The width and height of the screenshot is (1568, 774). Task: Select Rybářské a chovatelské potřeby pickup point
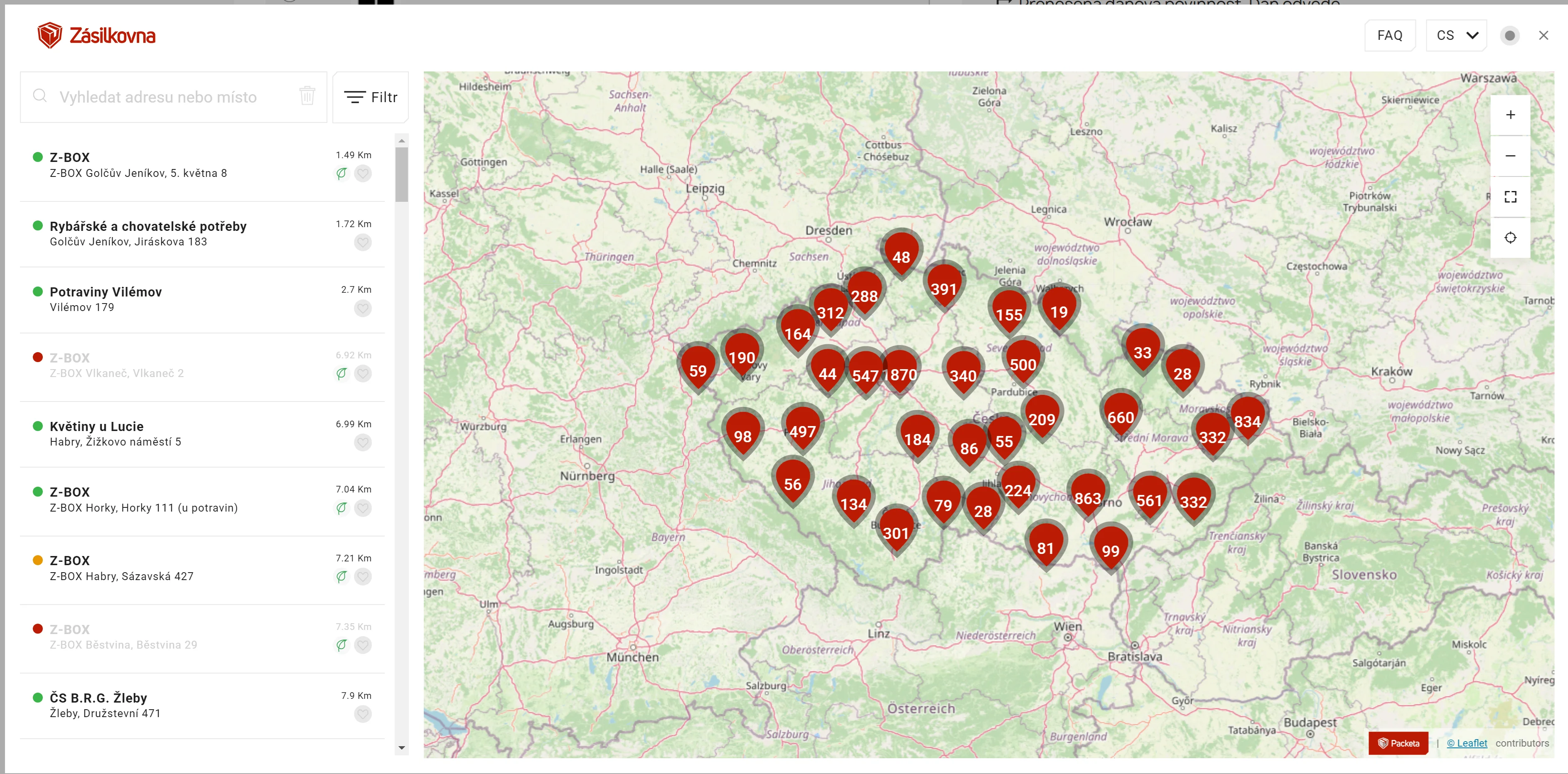148,226
